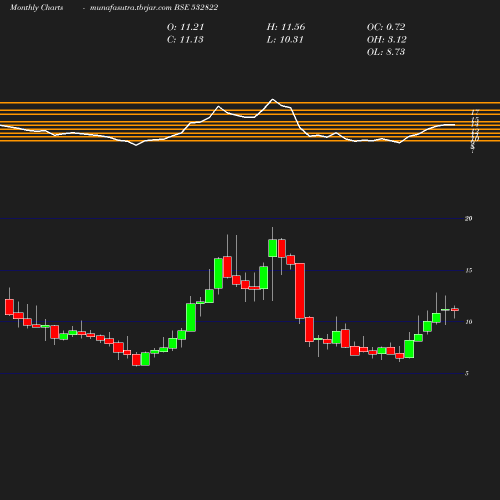Click the price axis label '10'
The height and width of the screenshot is (500, 500).
[x=469, y=322]
